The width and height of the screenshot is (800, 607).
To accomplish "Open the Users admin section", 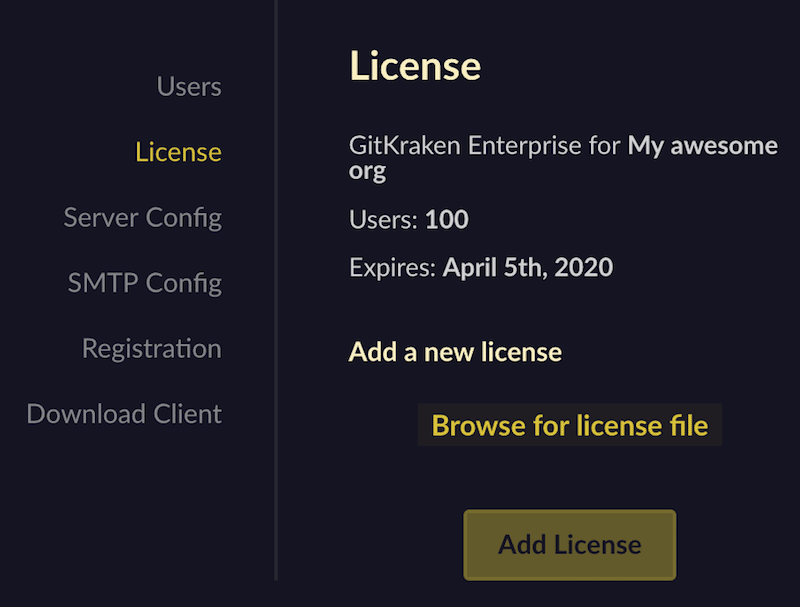I will 189,87.
